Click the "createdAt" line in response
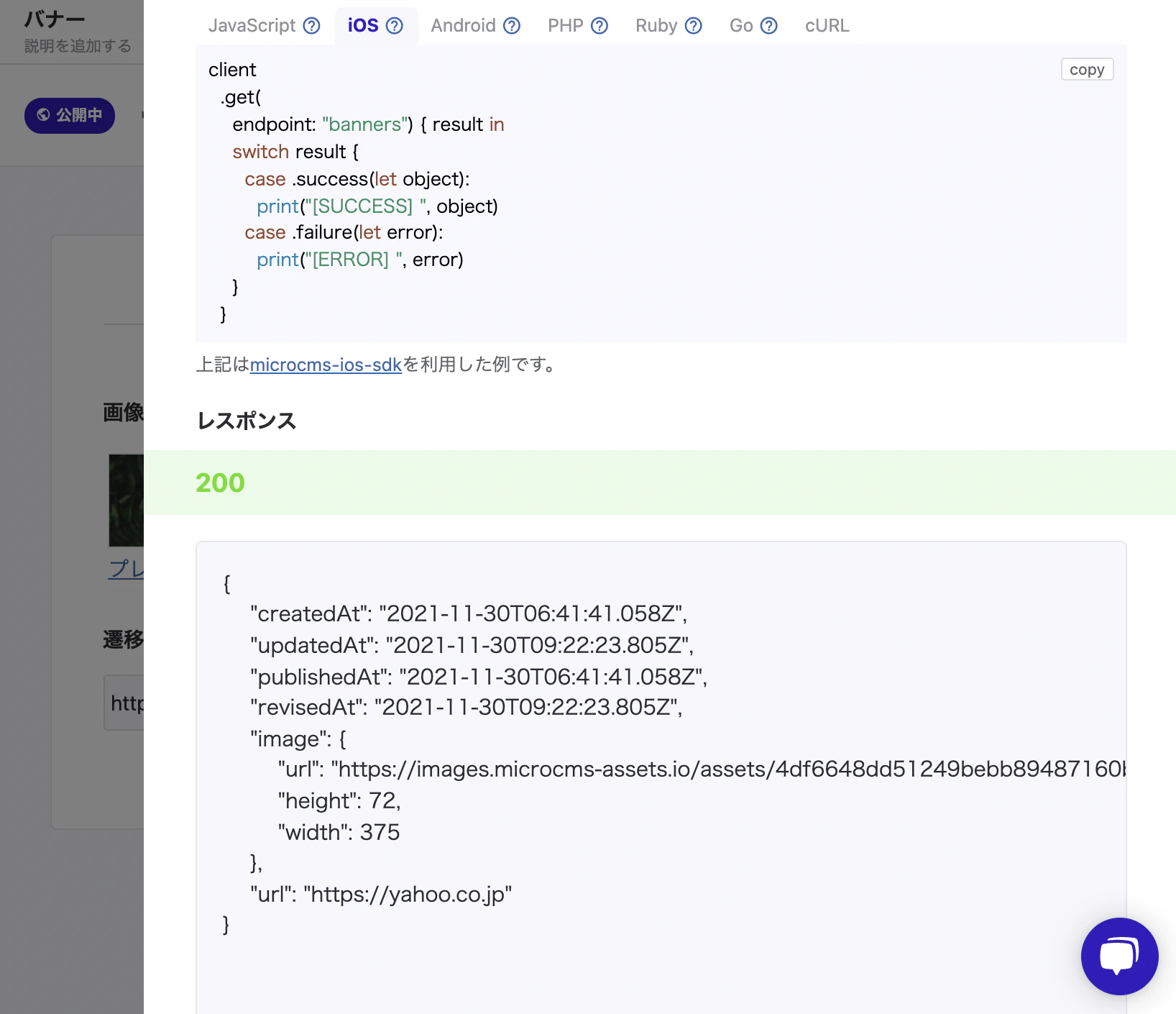 tap(469, 613)
